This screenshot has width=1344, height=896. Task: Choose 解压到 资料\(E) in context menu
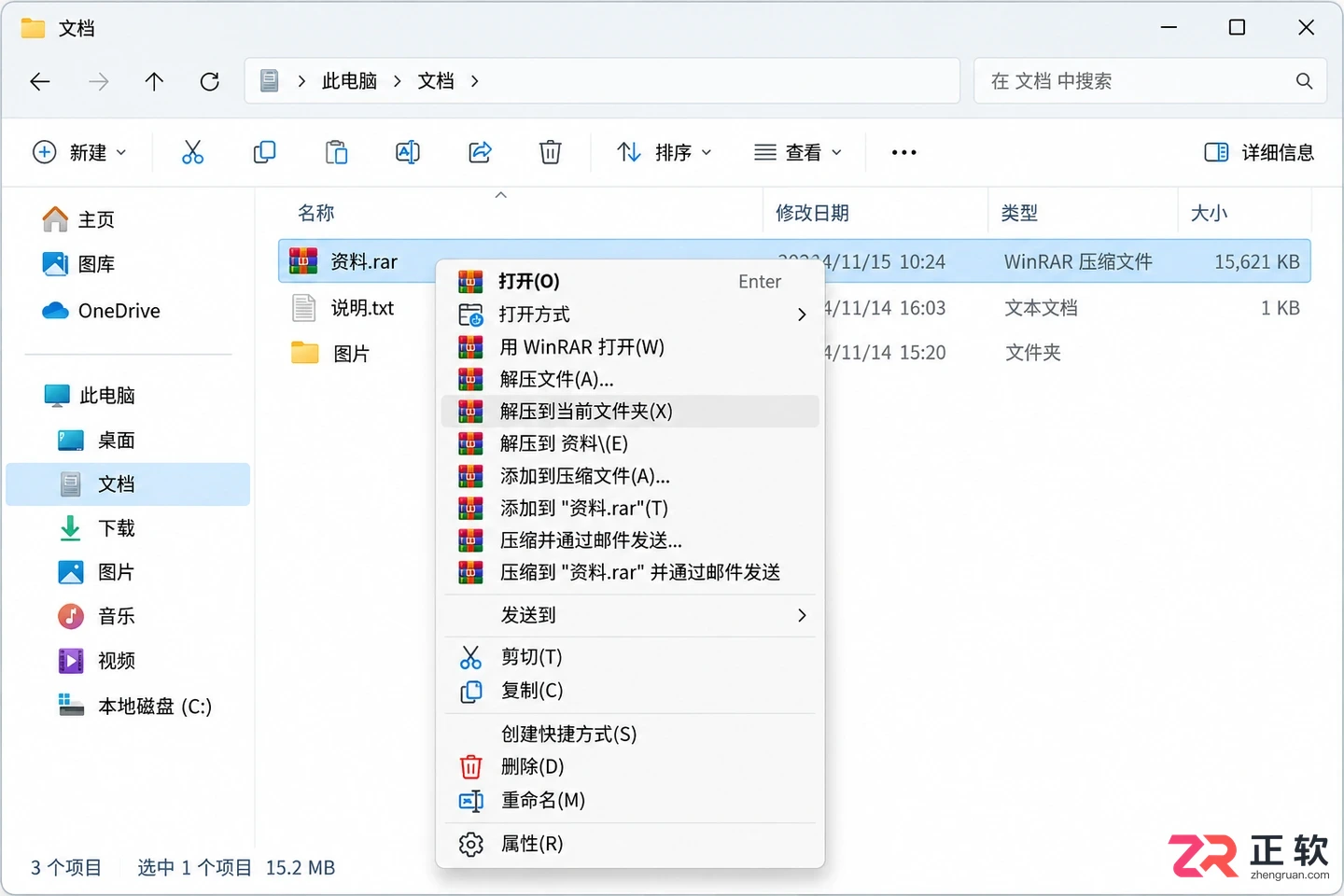click(x=630, y=443)
